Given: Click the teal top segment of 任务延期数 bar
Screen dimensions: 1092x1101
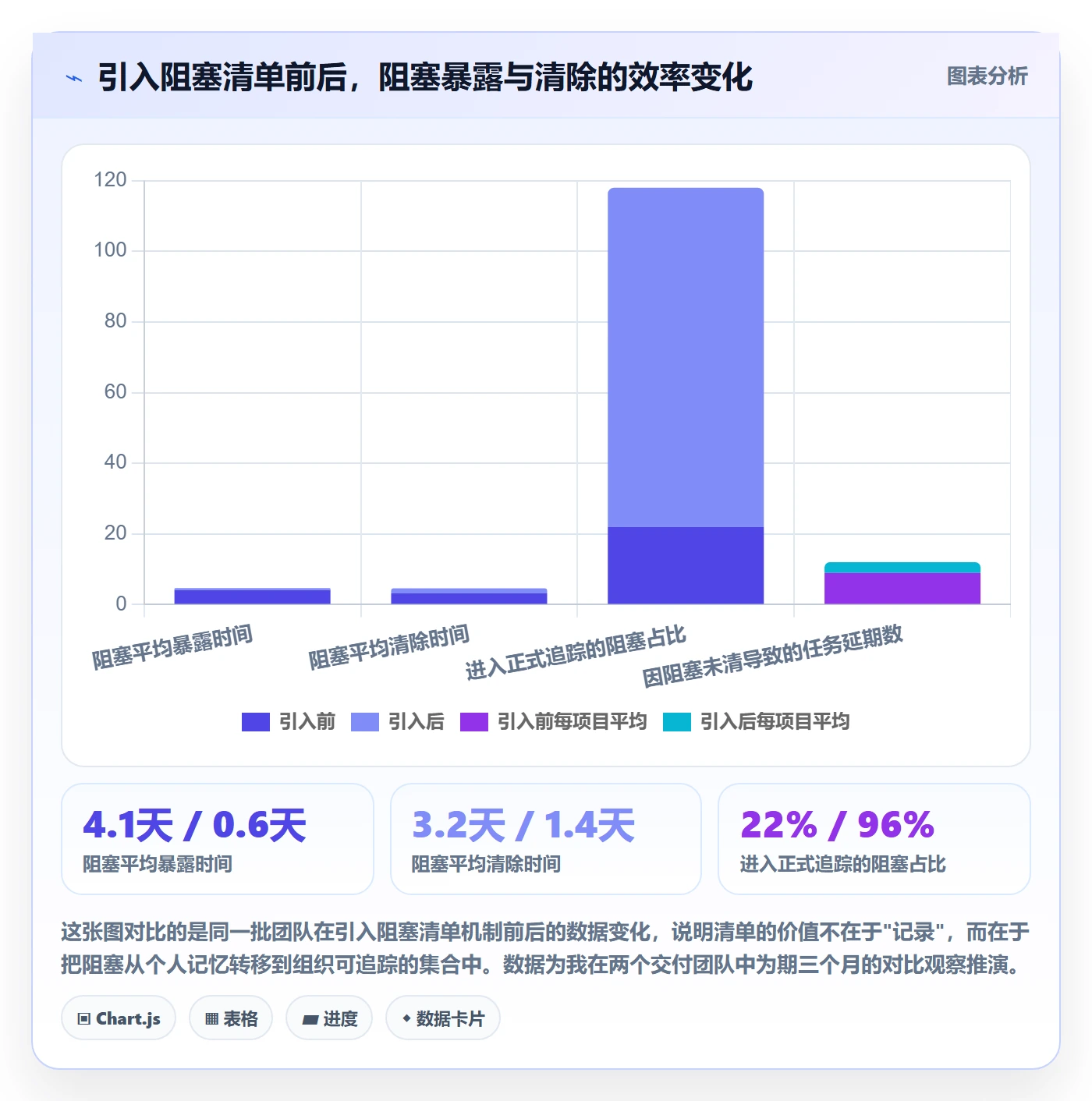Looking at the screenshot, I should tap(902, 568).
